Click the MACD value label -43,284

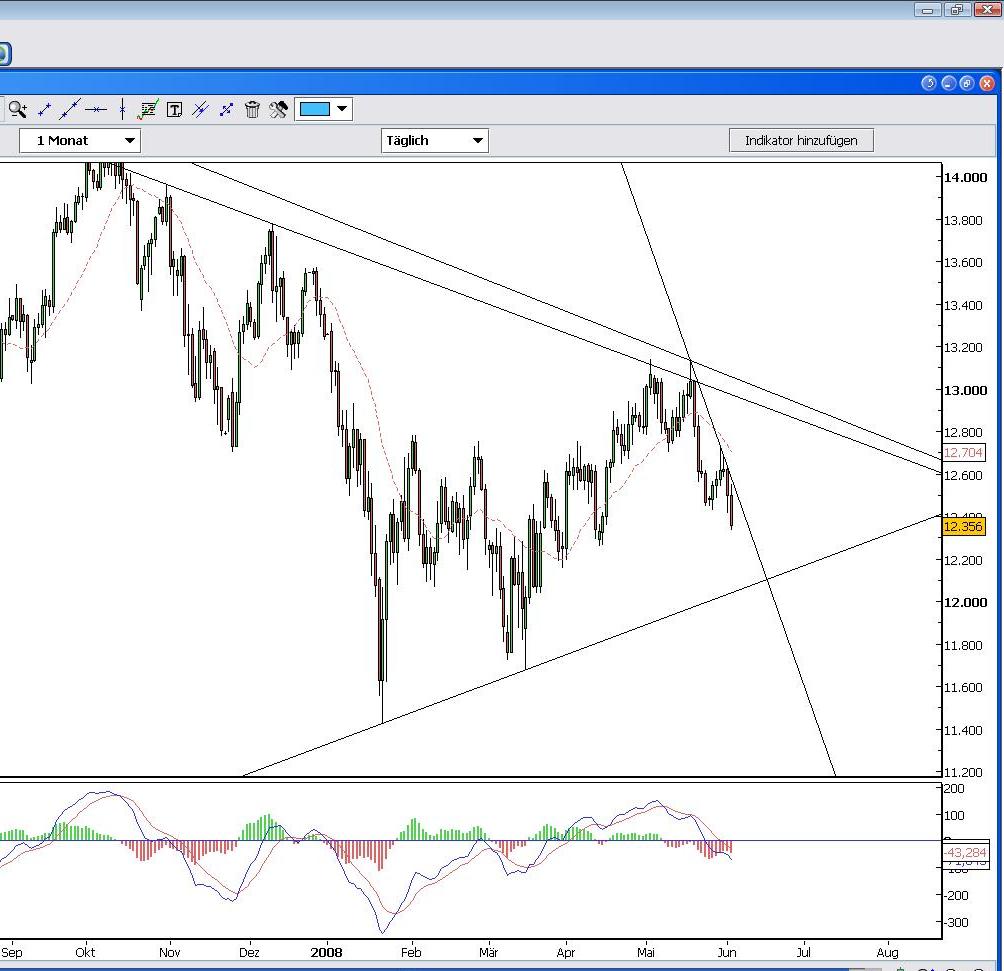point(966,853)
